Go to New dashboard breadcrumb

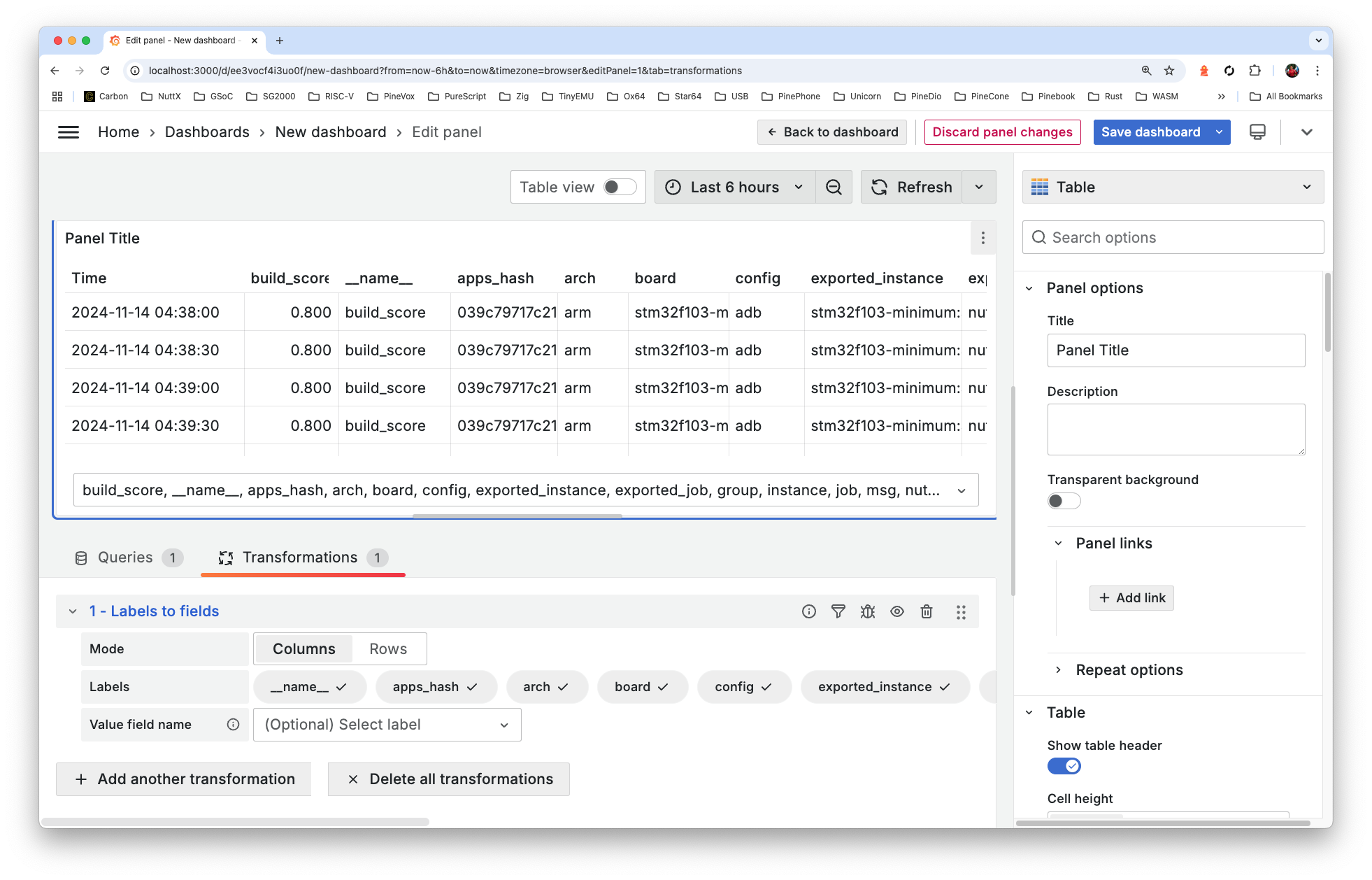(331, 132)
